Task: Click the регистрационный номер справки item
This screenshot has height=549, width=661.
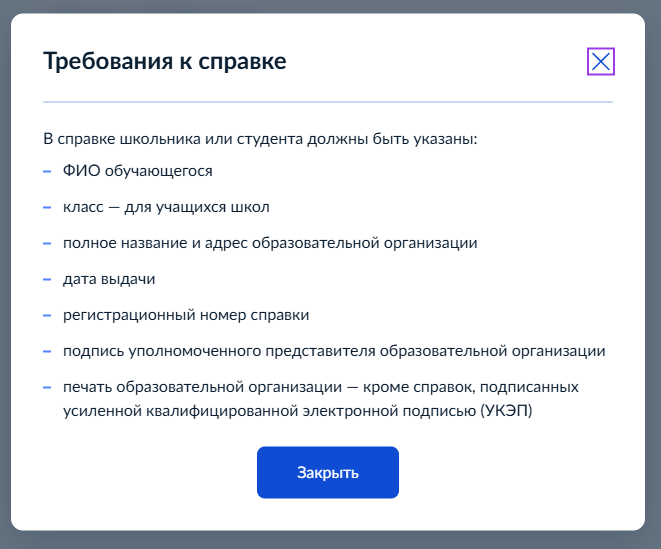Action: pos(186,315)
